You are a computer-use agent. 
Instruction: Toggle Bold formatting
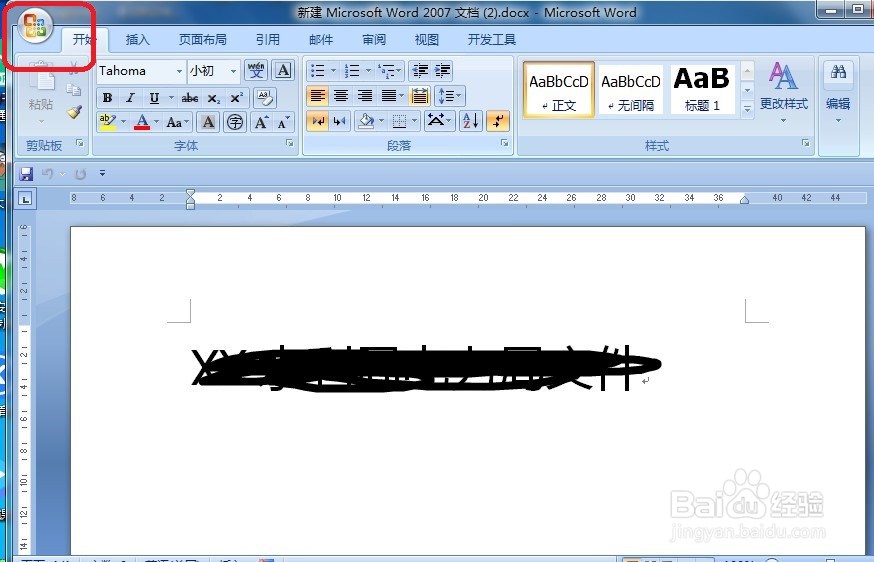pos(107,98)
